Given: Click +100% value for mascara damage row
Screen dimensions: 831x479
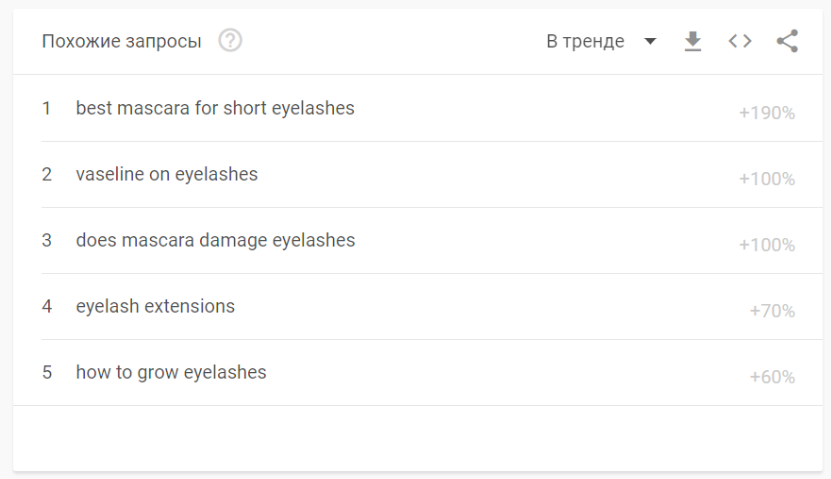Looking at the screenshot, I should [767, 245].
